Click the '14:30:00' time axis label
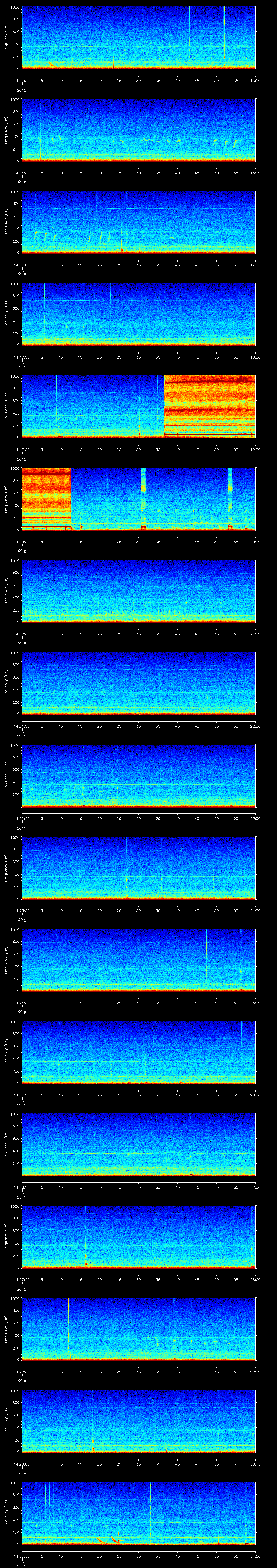 [x=21, y=1556]
